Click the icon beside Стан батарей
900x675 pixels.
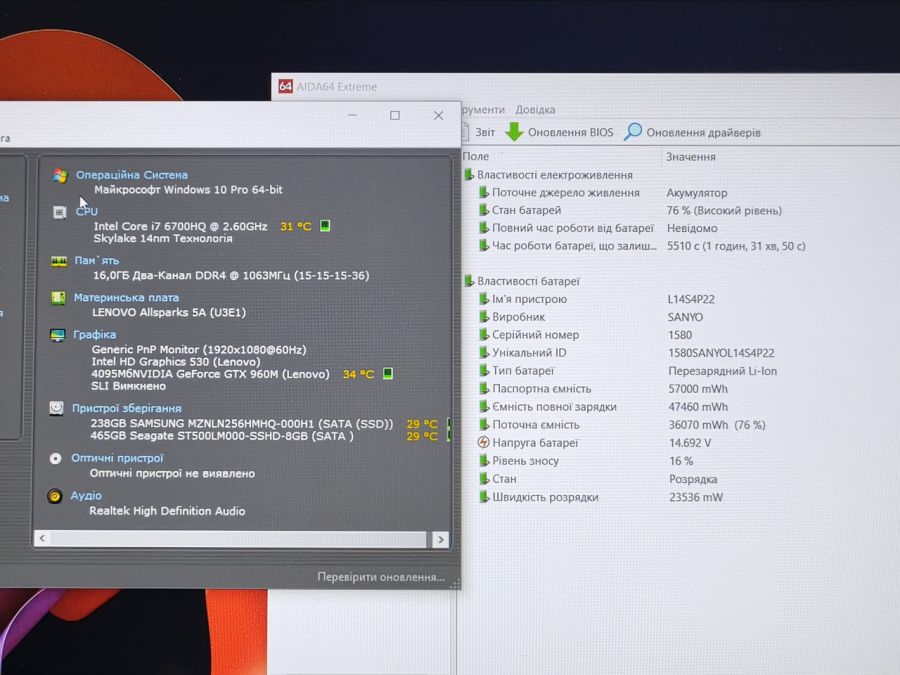coord(484,210)
